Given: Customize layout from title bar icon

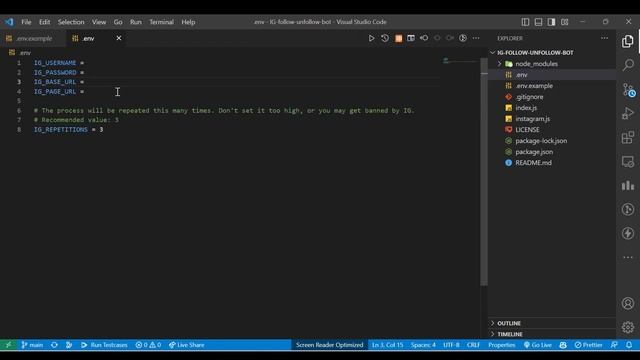Looking at the screenshot, I should point(564,22).
